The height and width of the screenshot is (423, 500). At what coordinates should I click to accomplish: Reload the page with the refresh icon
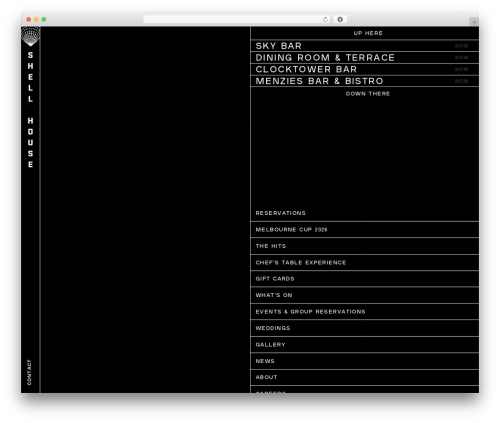pyautogui.click(x=325, y=20)
